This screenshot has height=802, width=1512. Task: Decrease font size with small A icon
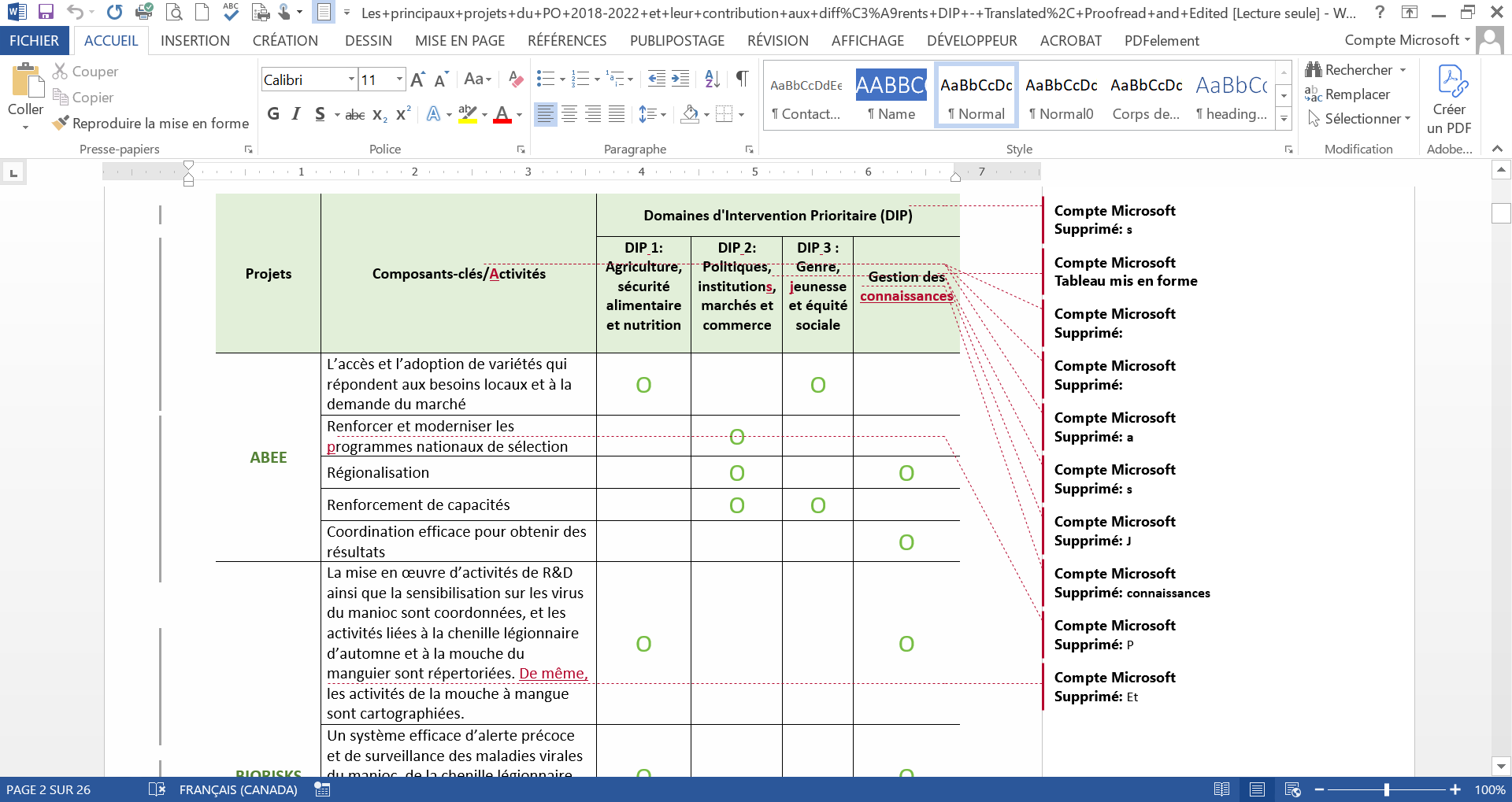tap(441, 79)
